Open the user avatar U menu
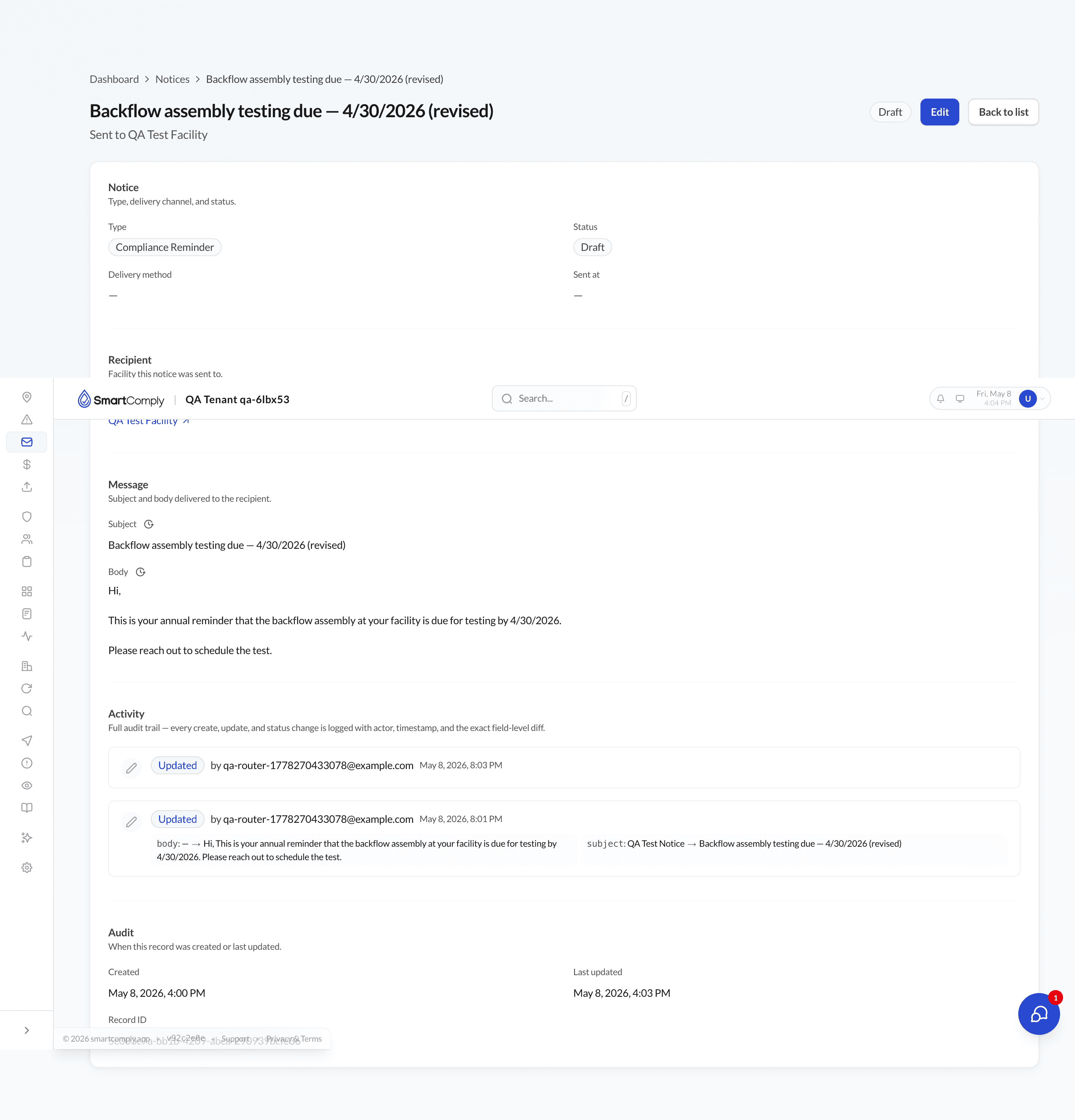This screenshot has width=1075, height=1120. 1028,399
